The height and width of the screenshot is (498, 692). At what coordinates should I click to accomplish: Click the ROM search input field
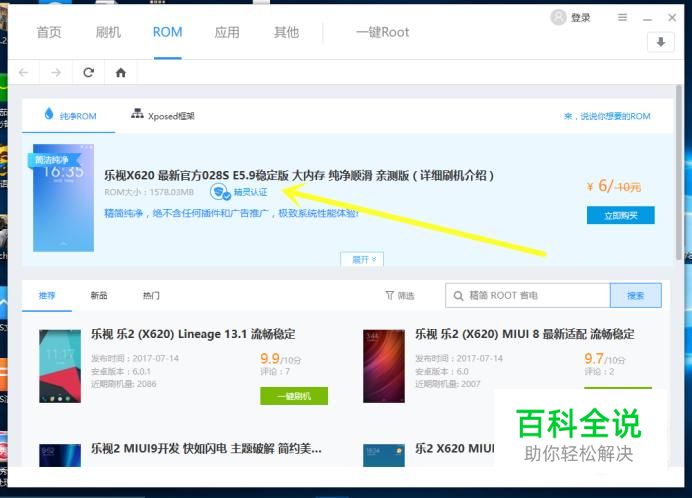point(528,295)
